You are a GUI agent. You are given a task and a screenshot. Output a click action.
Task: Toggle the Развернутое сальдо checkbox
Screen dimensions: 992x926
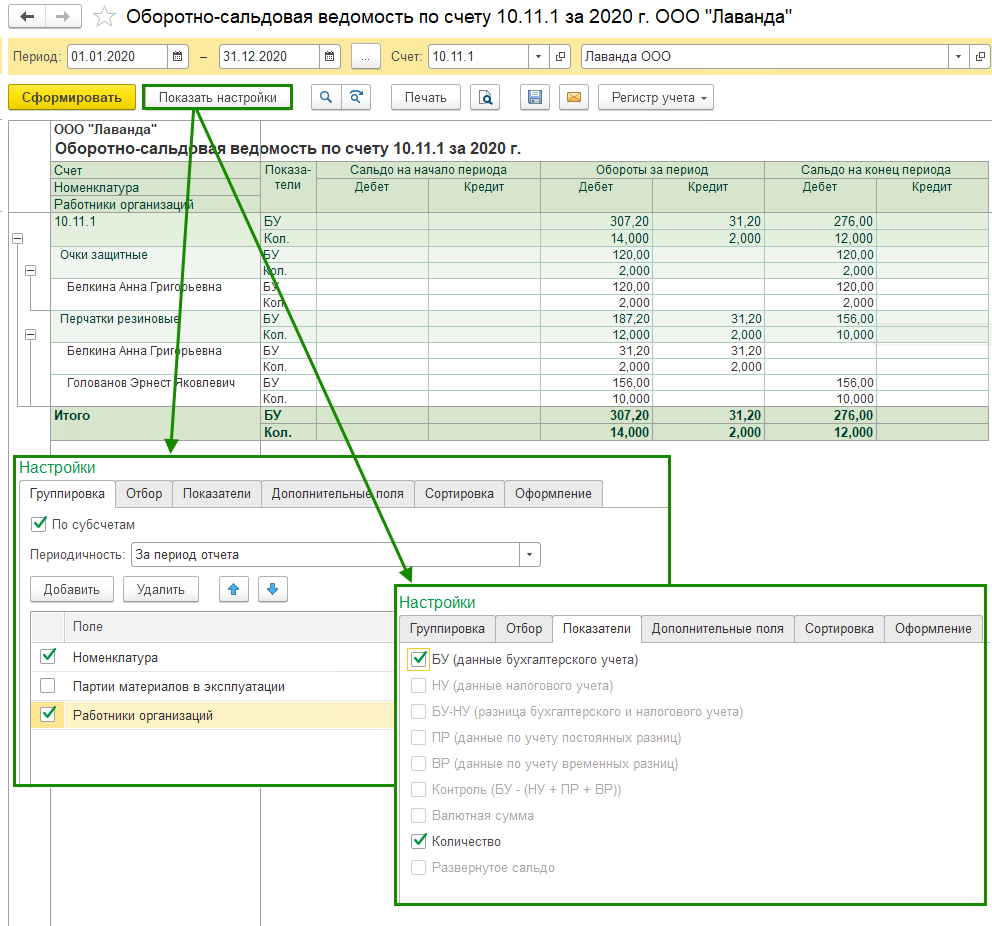[418, 867]
